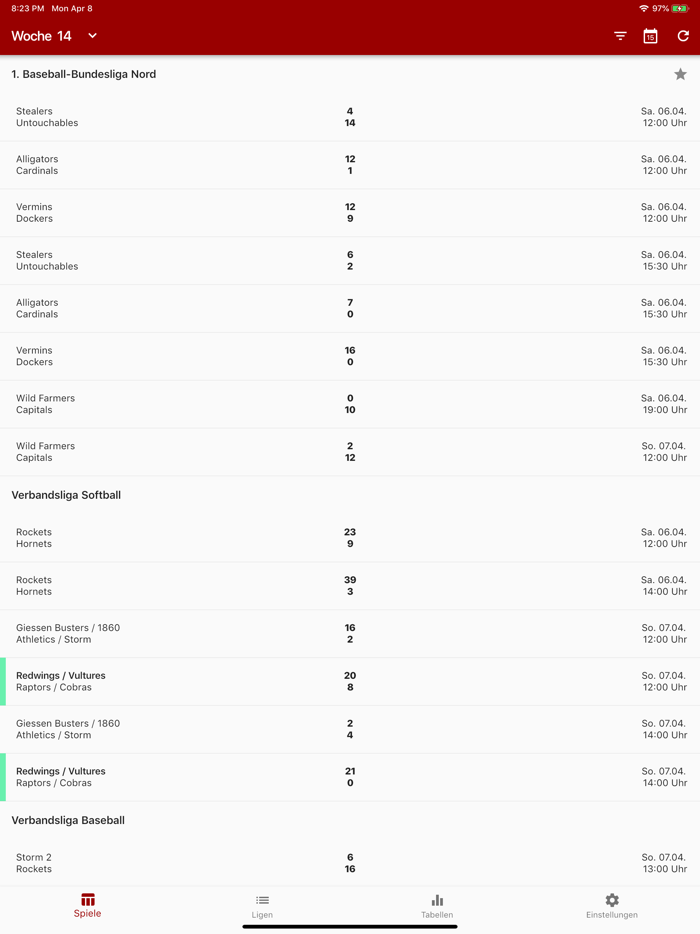The image size is (700, 934).
Task: Tap Wild Farmers vs Capitals 0-10 game
Action: tap(350, 404)
